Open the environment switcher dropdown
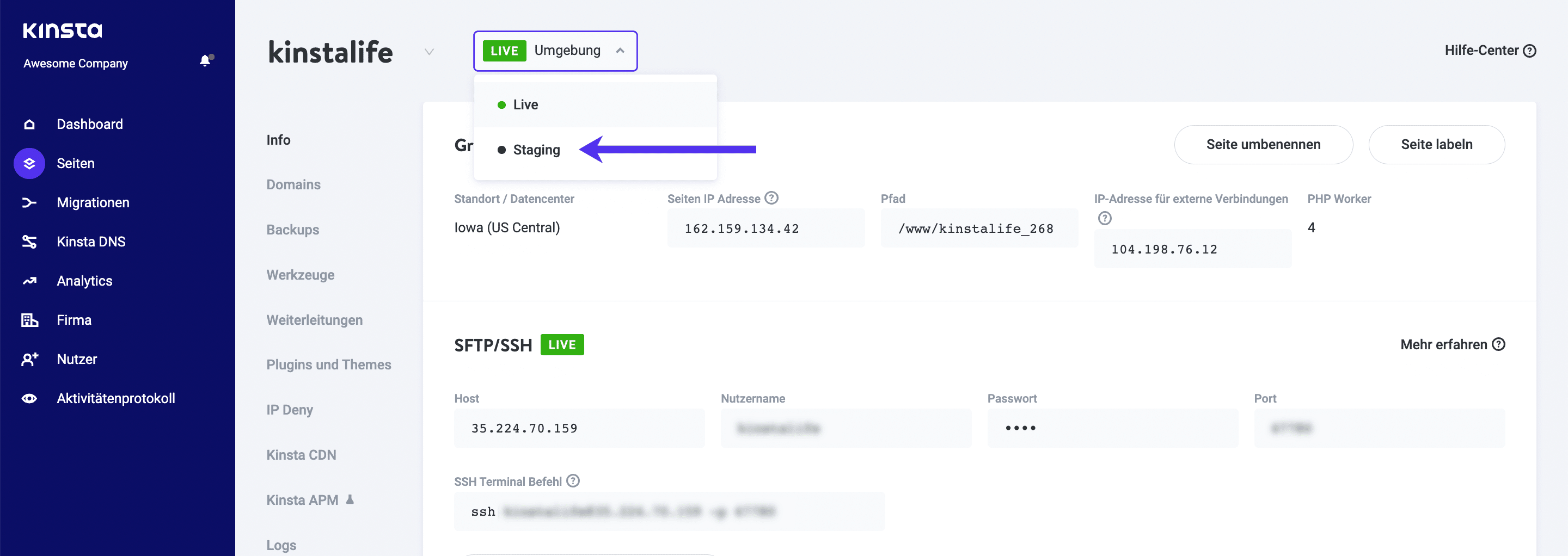Viewport: 1568px width, 556px height. tap(555, 51)
